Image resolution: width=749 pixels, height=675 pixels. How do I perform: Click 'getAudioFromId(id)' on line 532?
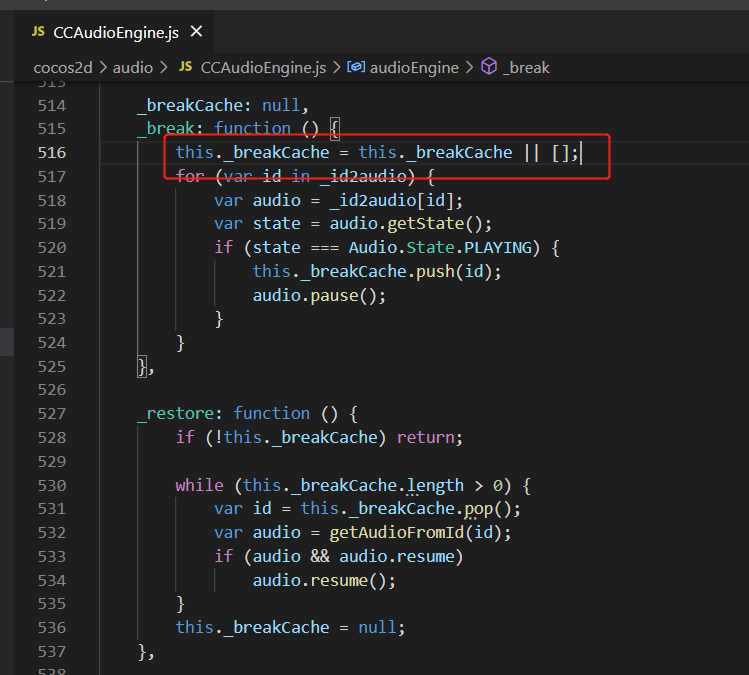click(416, 533)
